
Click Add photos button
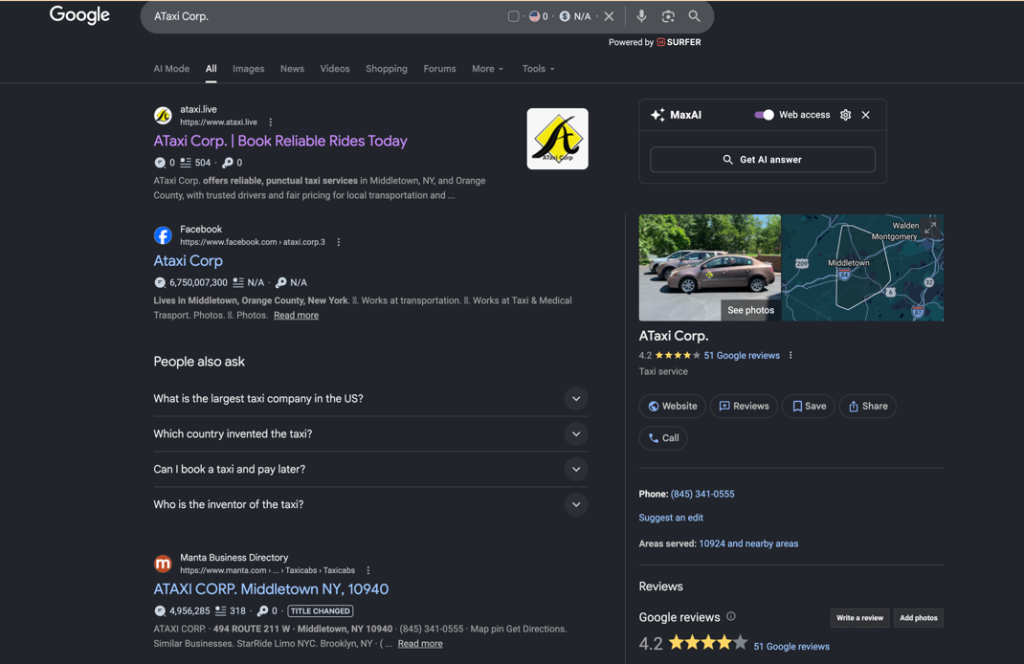(x=918, y=618)
